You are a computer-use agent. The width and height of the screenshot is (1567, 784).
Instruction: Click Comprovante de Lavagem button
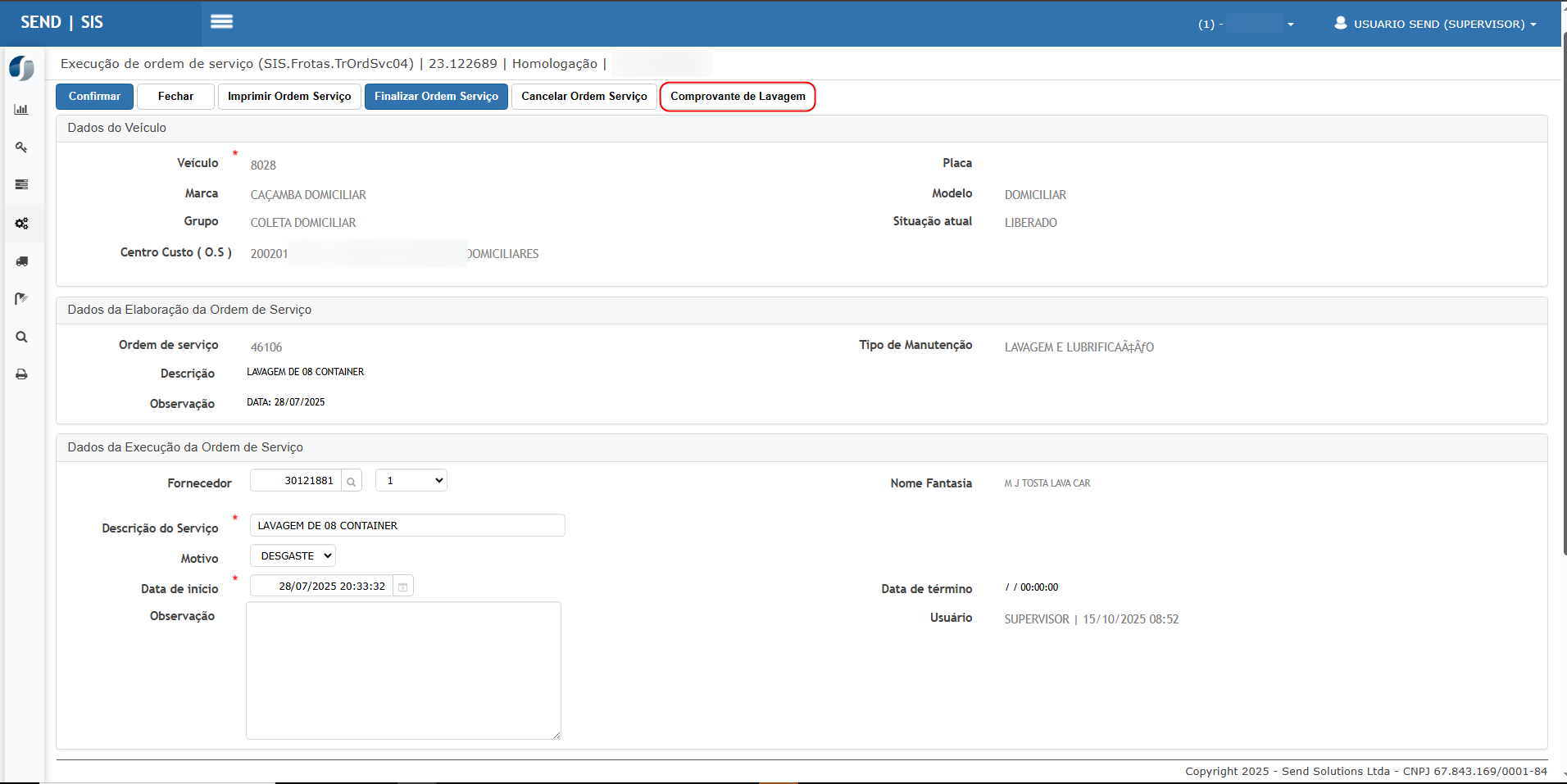coord(738,97)
